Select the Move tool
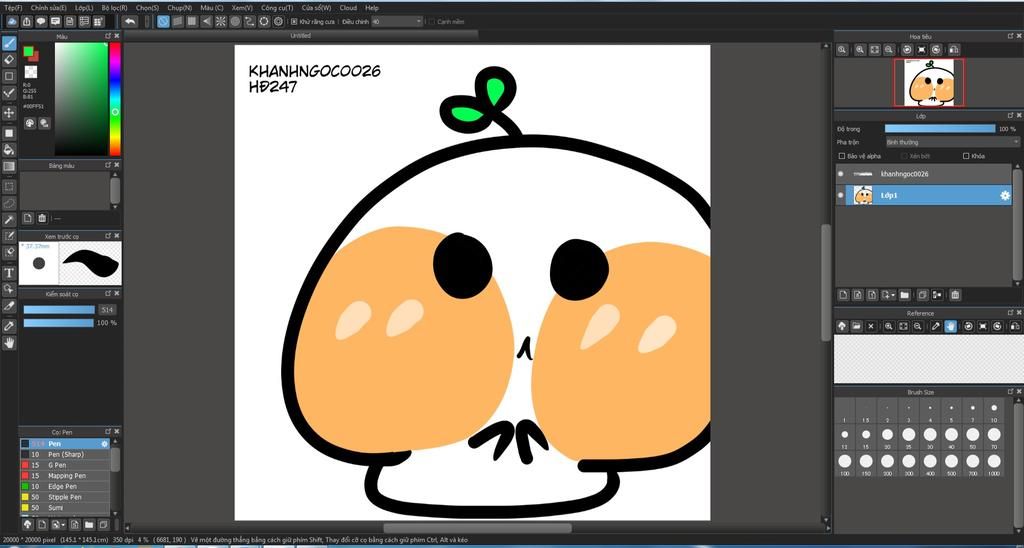This screenshot has height=548, width=1024. click(9, 113)
